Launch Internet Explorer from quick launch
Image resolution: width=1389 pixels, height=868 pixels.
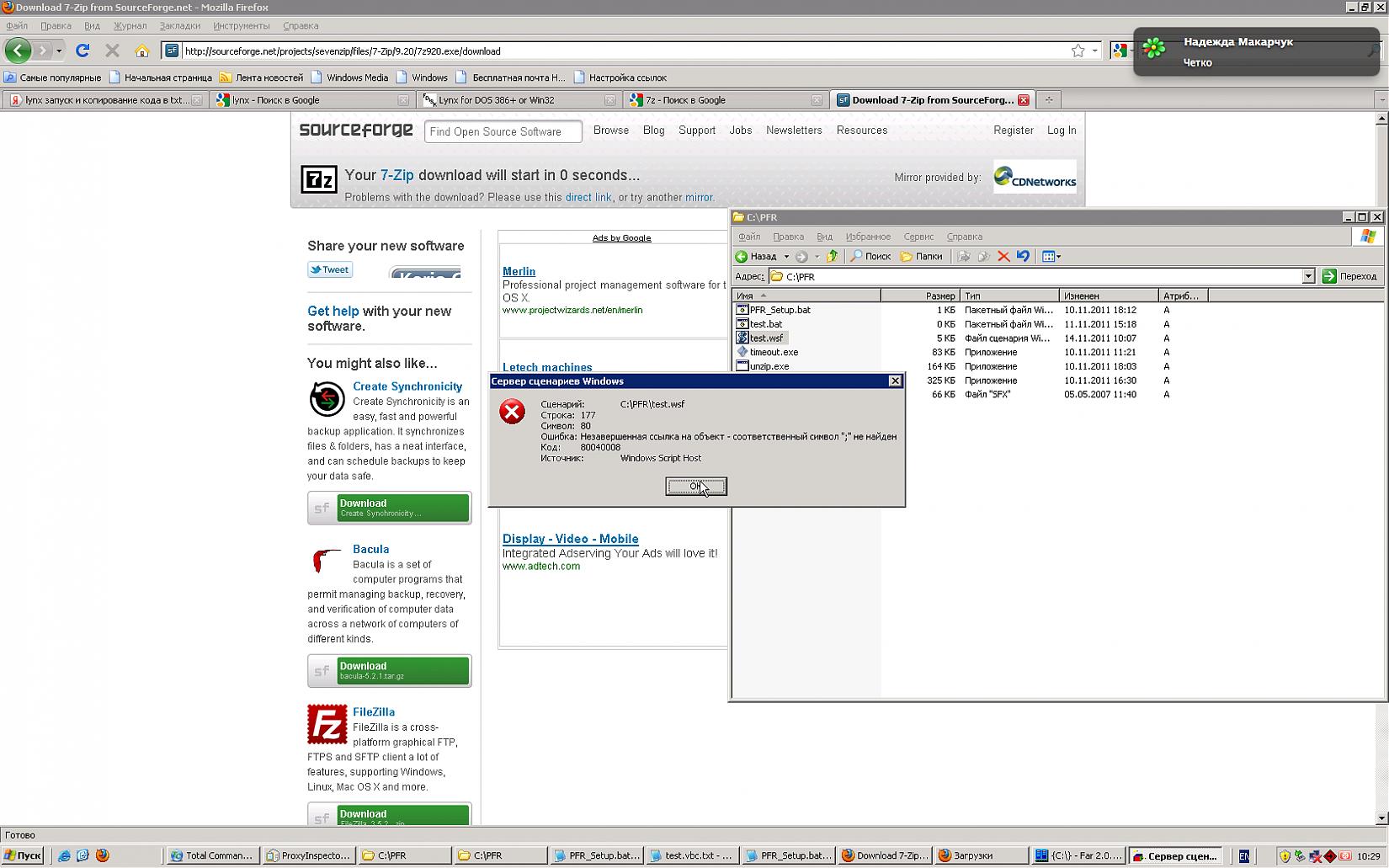[x=64, y=855]
